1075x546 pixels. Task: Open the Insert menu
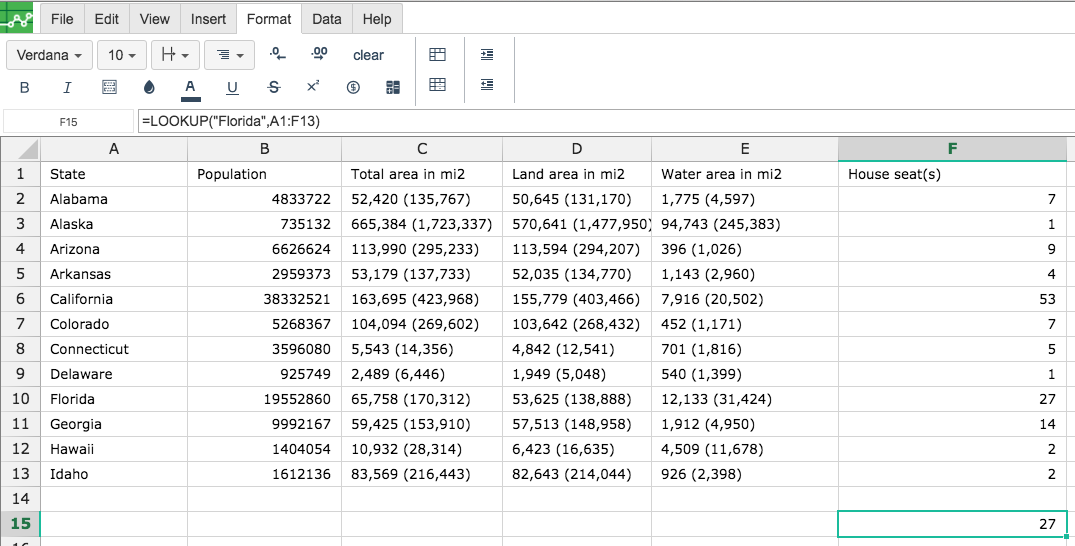[208, 19]
